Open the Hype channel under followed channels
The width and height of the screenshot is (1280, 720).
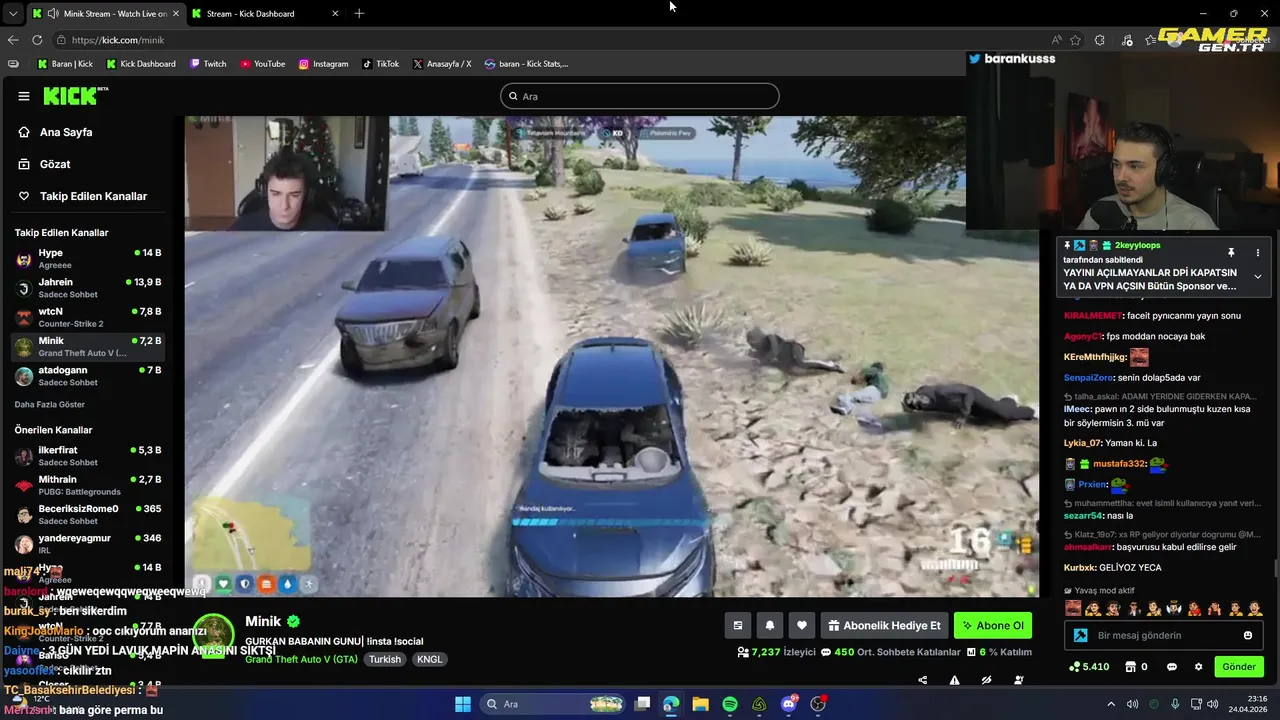(88, 259)
